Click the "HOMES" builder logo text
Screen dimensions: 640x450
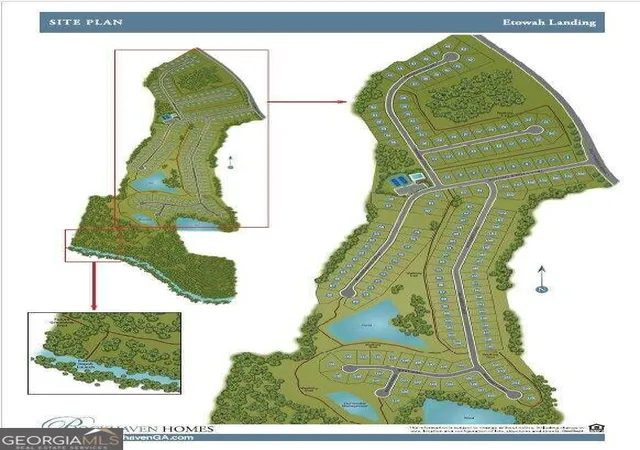tap(188, 428)
